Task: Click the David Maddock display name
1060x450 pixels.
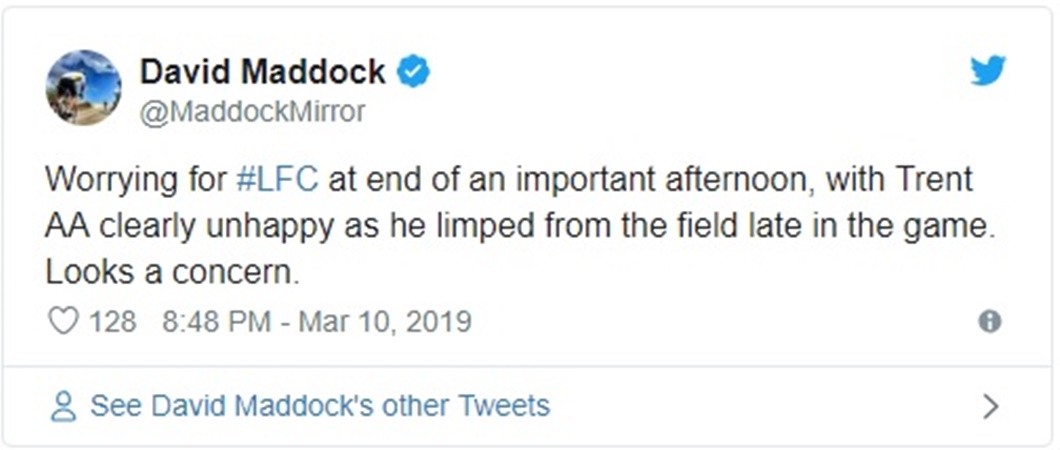Action: (262, 72)
